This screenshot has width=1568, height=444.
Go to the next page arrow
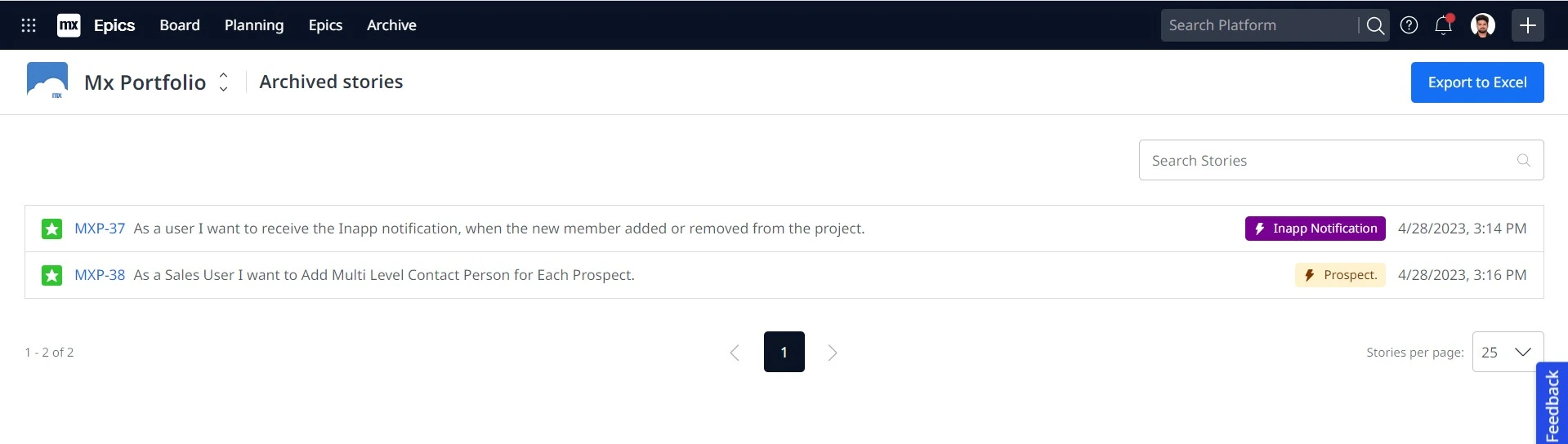[x=832, y=353]
